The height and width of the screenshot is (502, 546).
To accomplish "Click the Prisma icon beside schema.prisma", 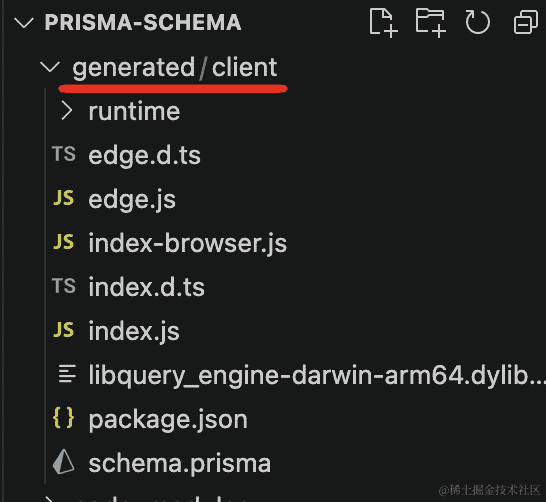I will [x=63, y=462].
